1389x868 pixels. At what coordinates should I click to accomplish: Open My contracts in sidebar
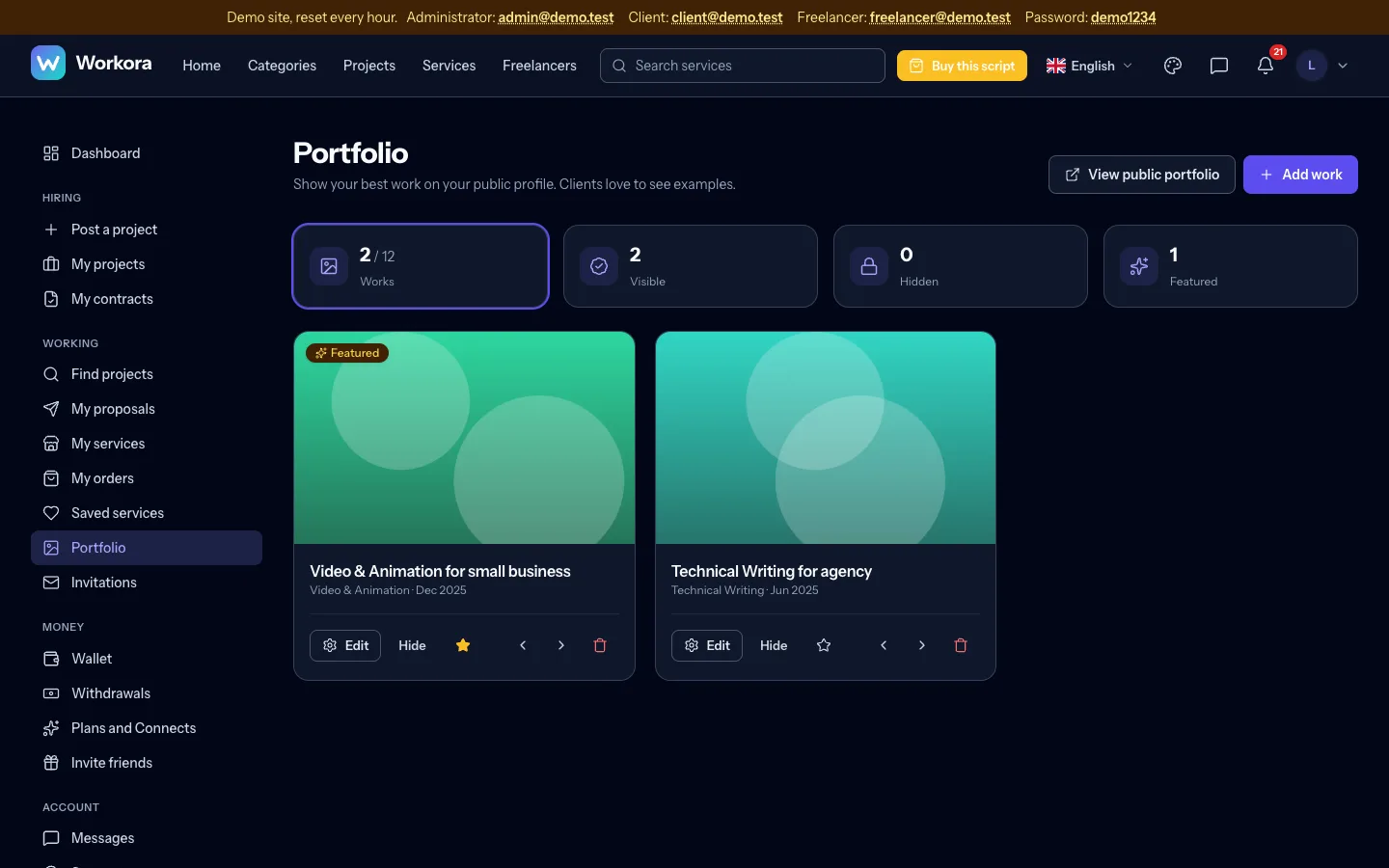coord(147,299)
